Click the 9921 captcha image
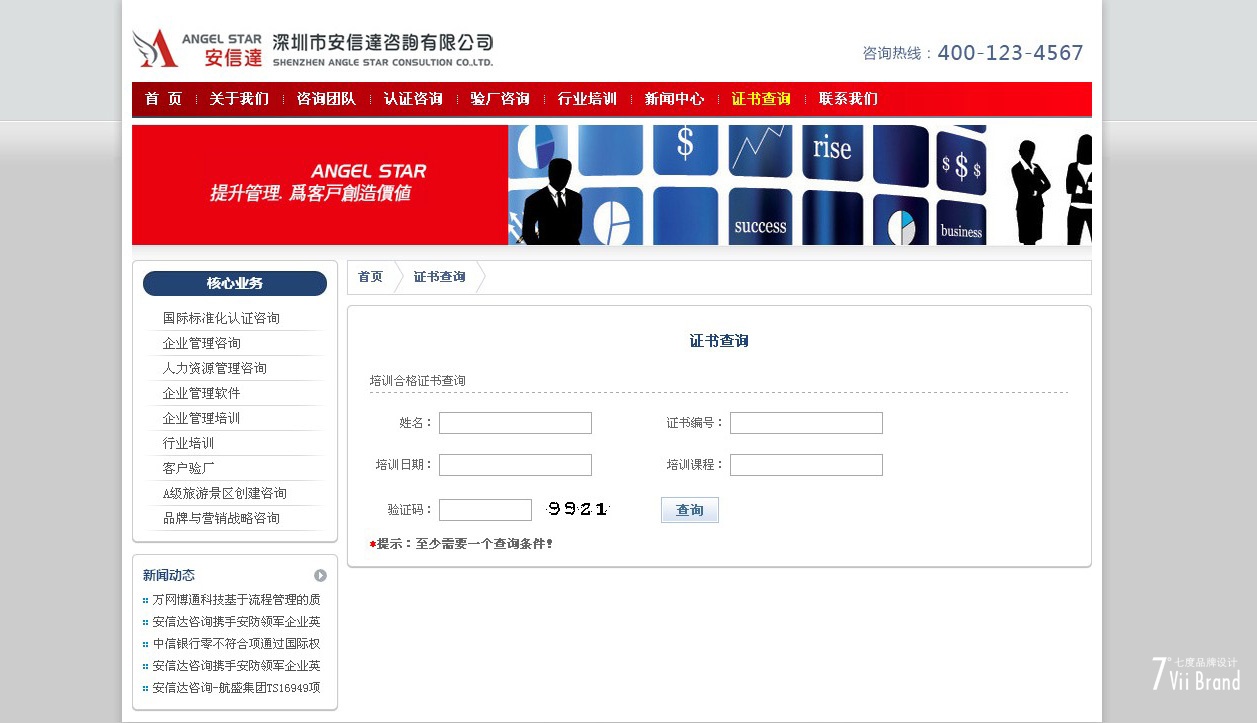Image resolution: width=1257 pixels, height=723 pixels. tap(578, 510)
